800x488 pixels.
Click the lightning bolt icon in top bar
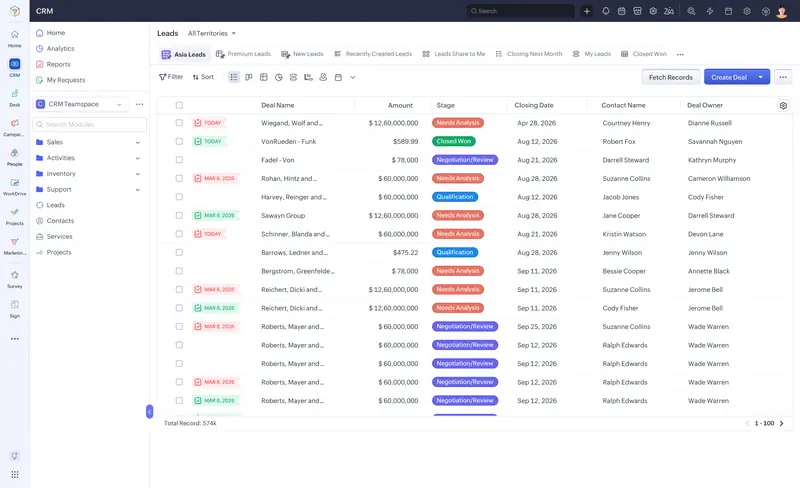pyautogui.click(x=710, y=11)
